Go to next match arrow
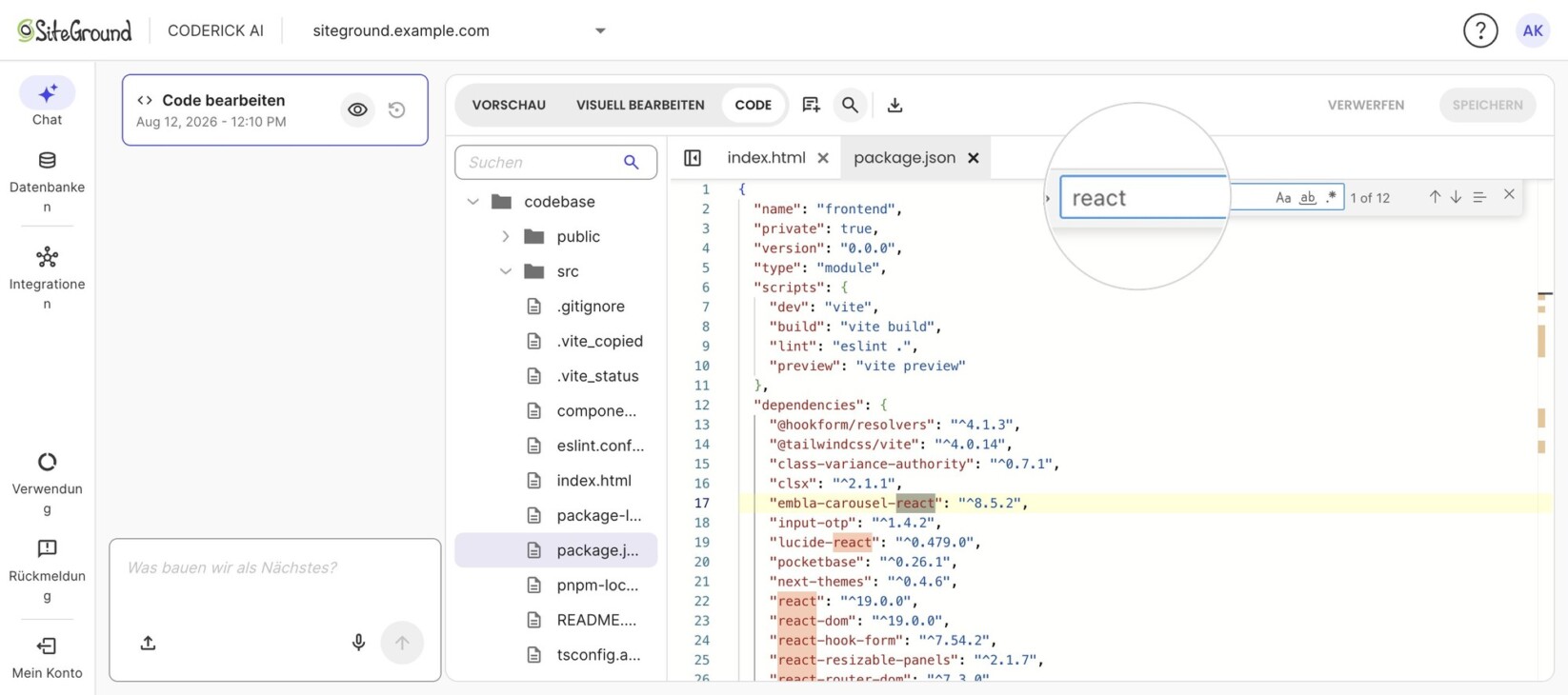1568x695 pixels. (1456, 197)
